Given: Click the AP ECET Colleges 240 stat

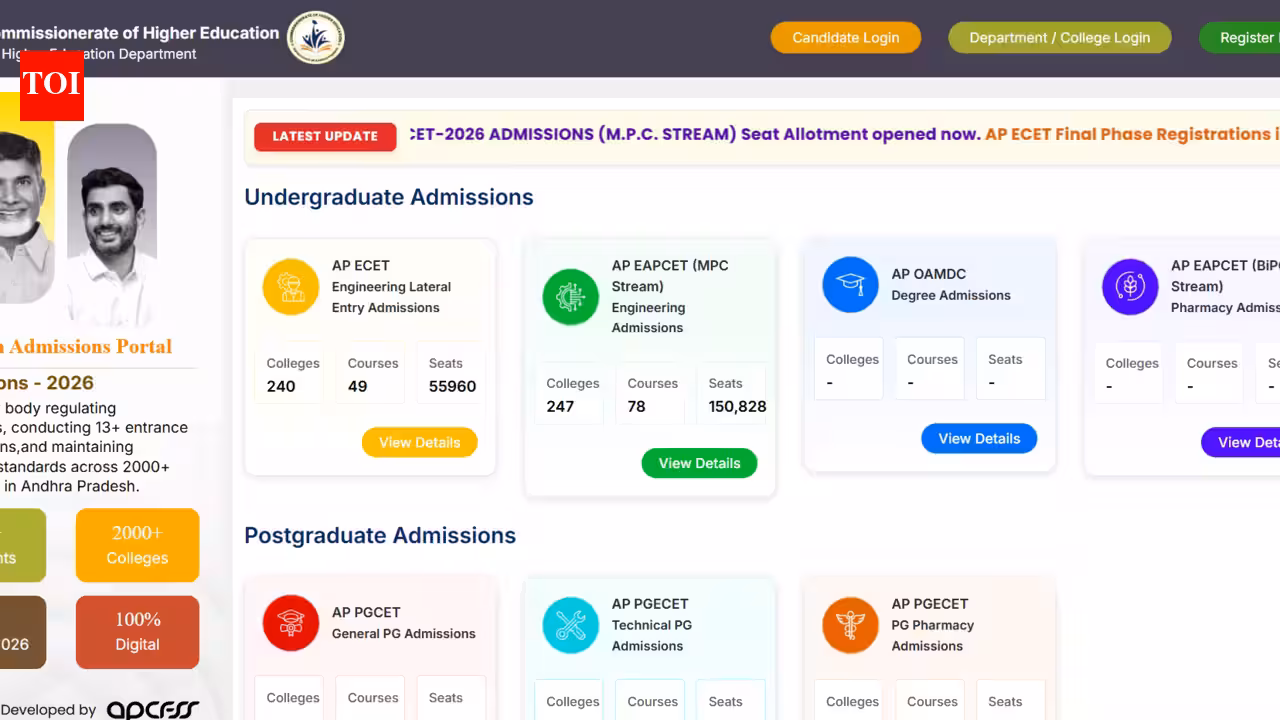Looking at the screenshot, I should (290, 375).
